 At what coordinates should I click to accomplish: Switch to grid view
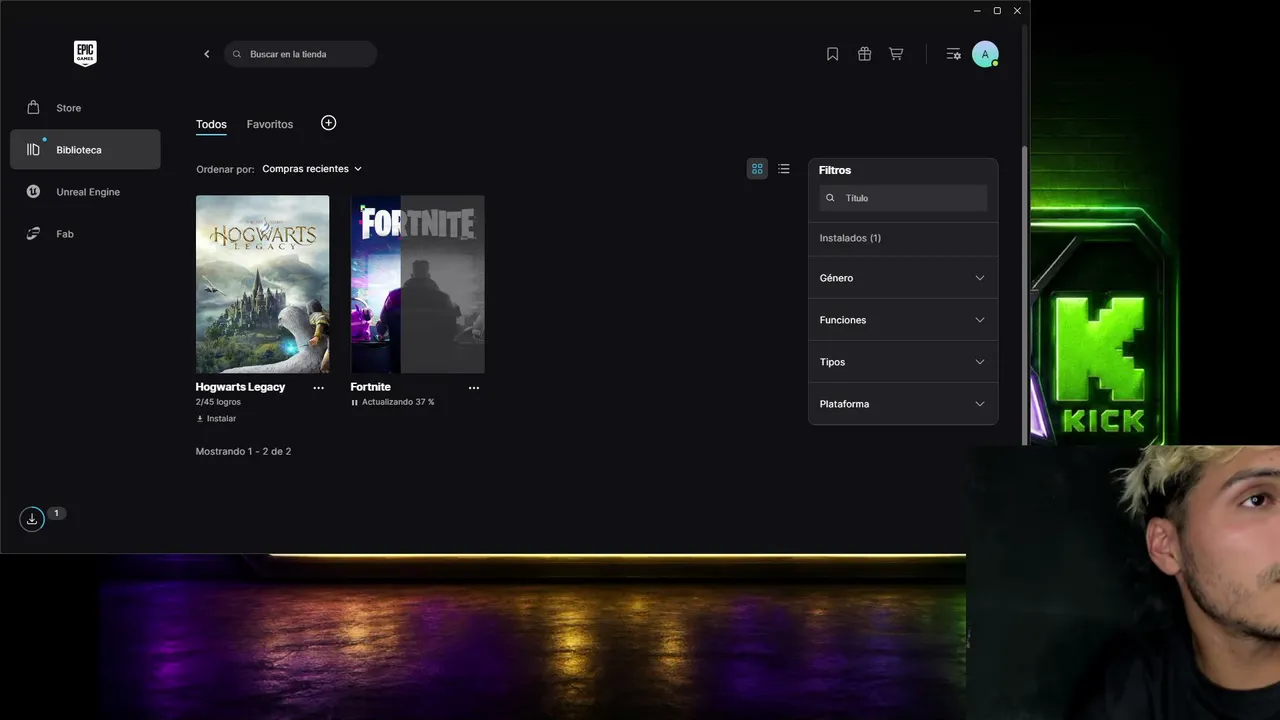(x=757, y=169)
